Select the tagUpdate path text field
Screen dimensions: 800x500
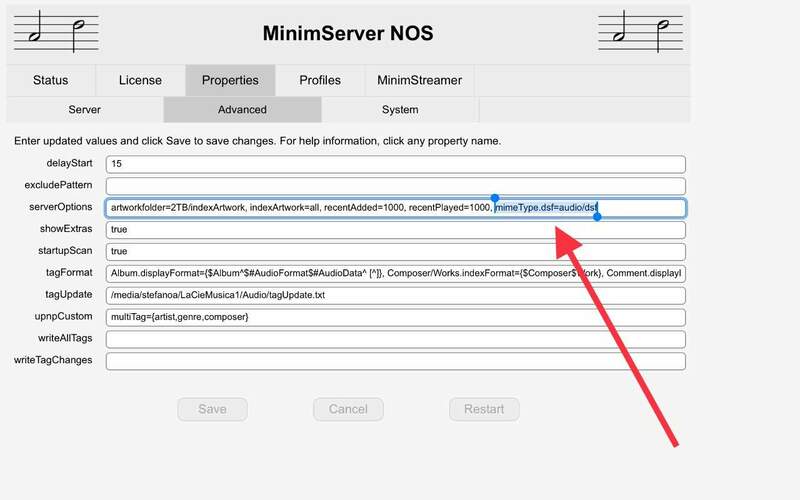point(395,295)
